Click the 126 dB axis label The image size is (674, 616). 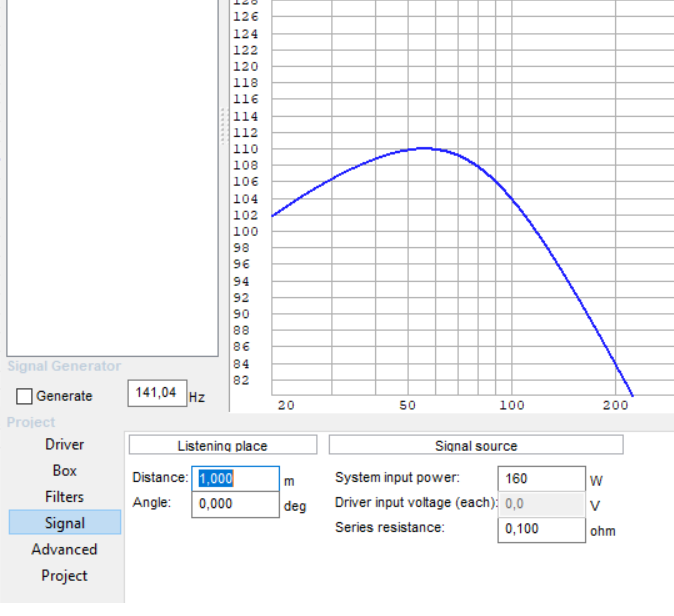point(246,17)
